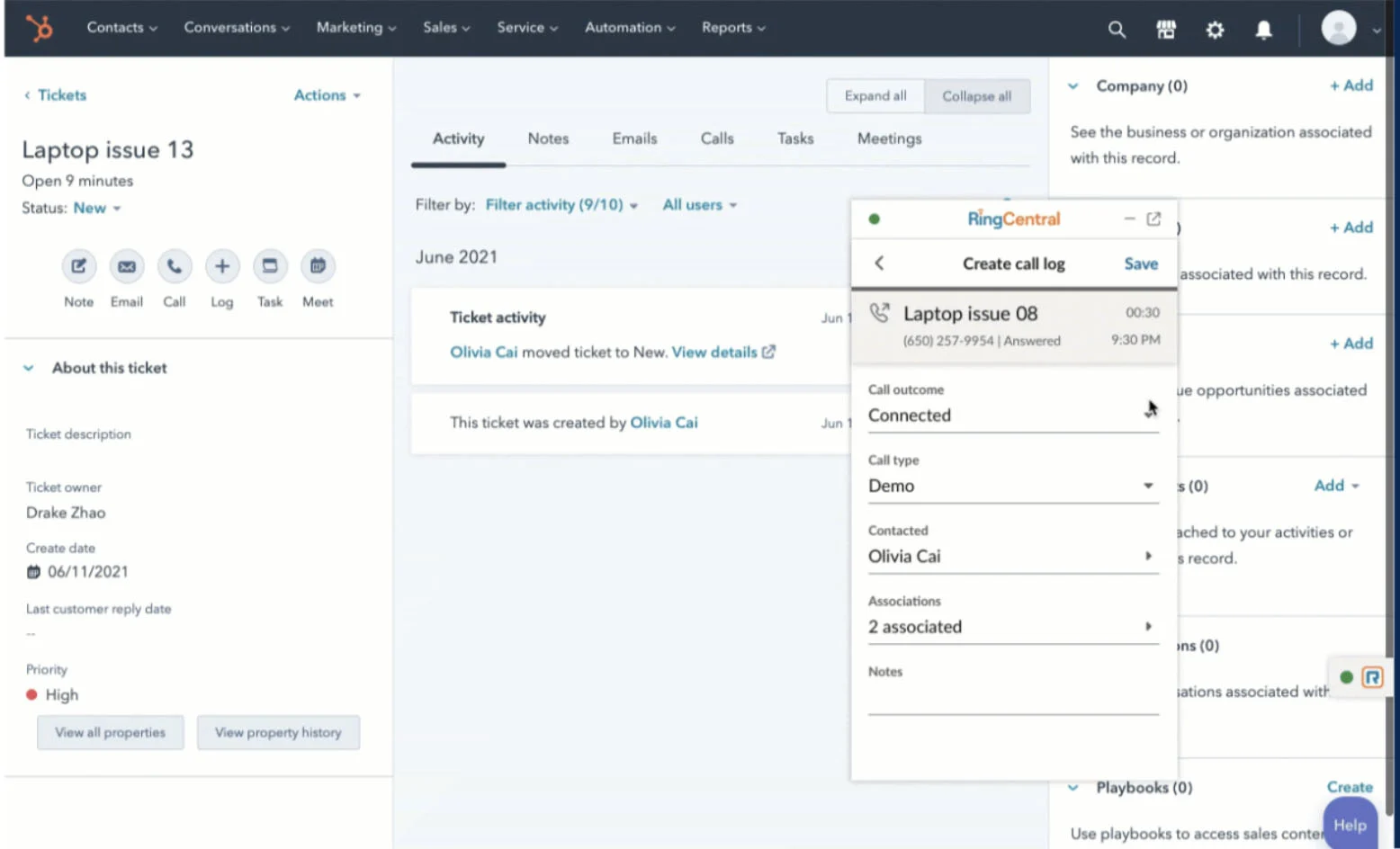This screenshot has width=1400, height=849.
Task: Click the Call phone icon
Action: pos(175,266)
